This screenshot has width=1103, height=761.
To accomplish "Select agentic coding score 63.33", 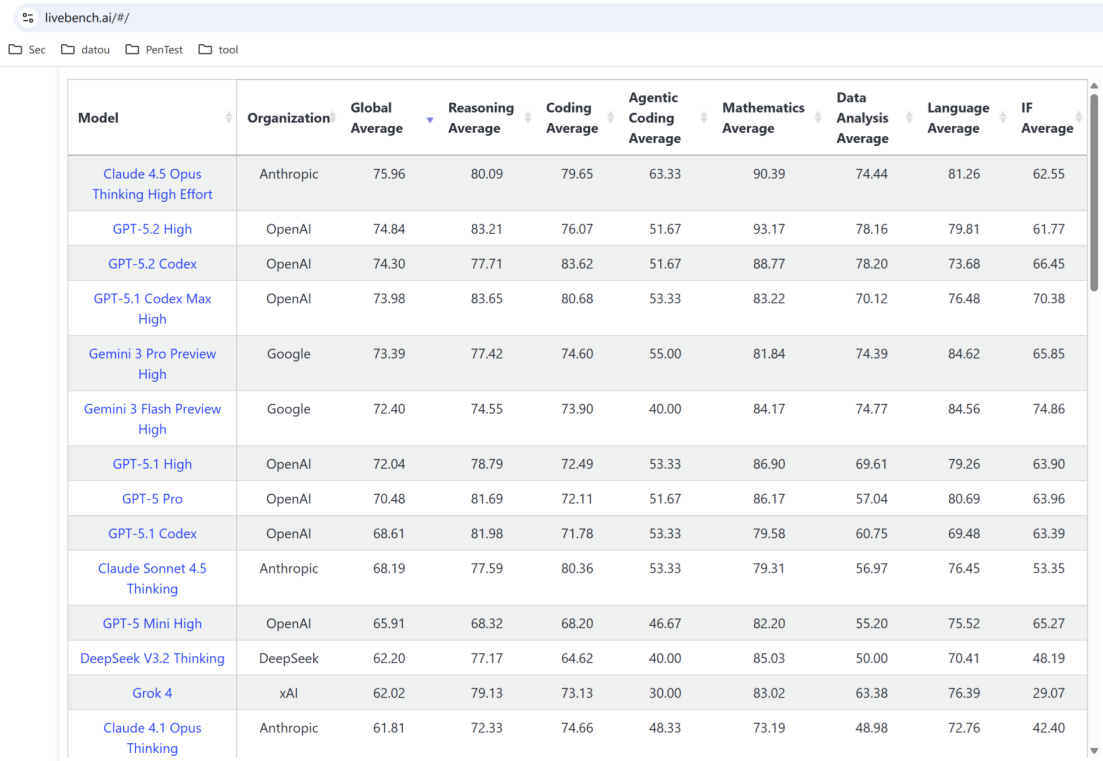I will [x=665, y=174].
